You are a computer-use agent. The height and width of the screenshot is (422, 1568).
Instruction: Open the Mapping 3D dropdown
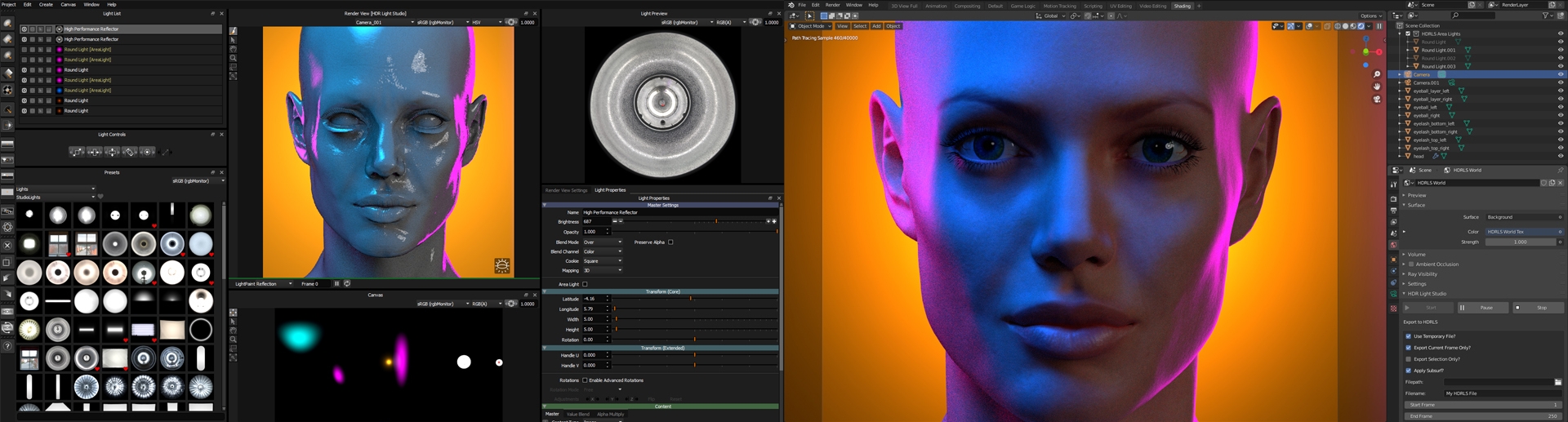pyautogui.click(x=602, y=270)
